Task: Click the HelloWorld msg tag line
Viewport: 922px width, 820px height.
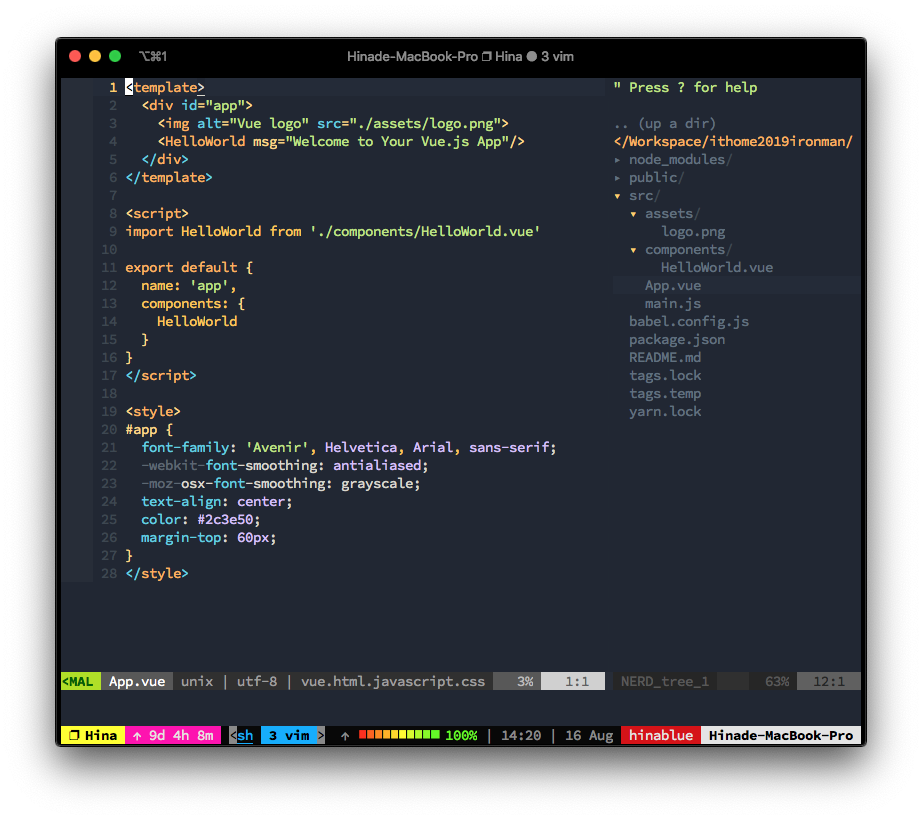Action: point(341,142)
